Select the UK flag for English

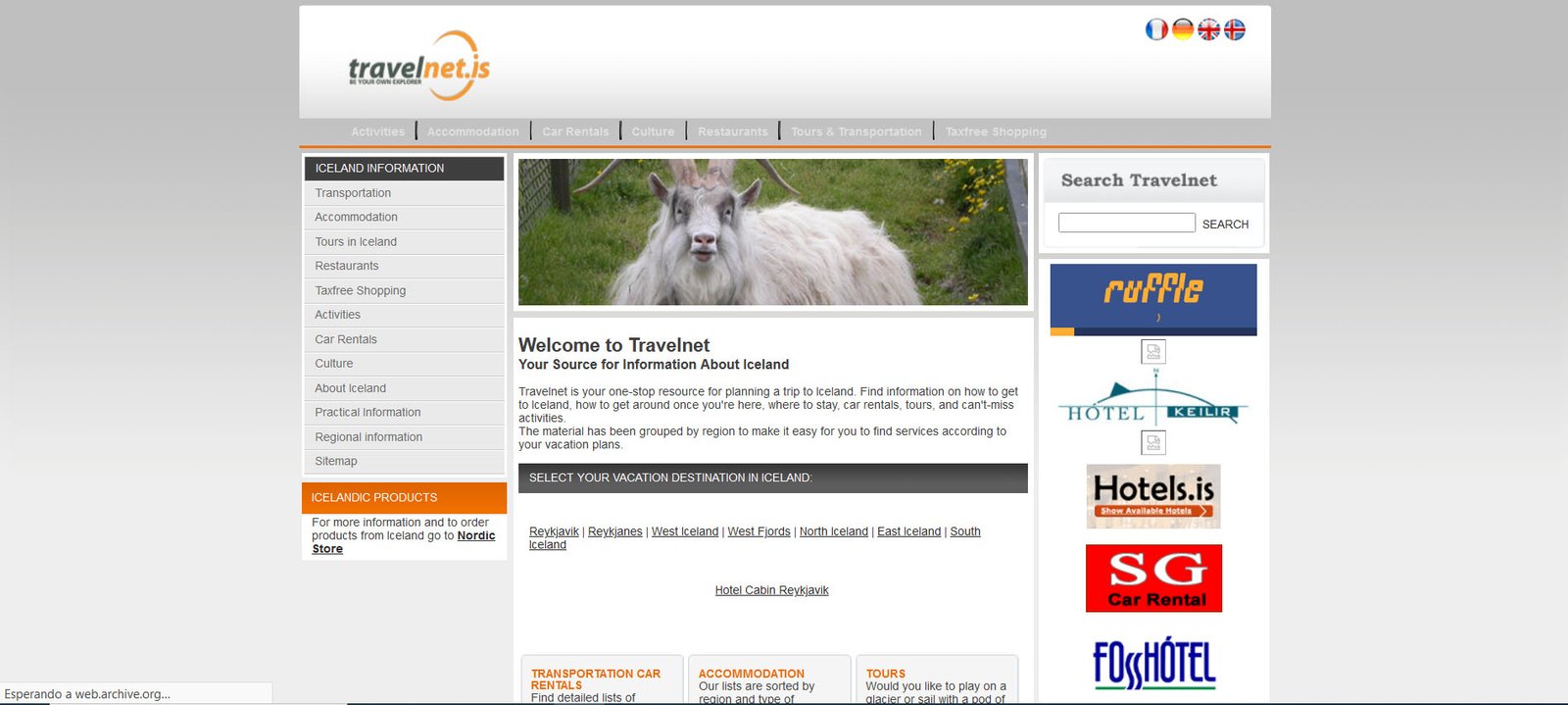click(1209, 30)
